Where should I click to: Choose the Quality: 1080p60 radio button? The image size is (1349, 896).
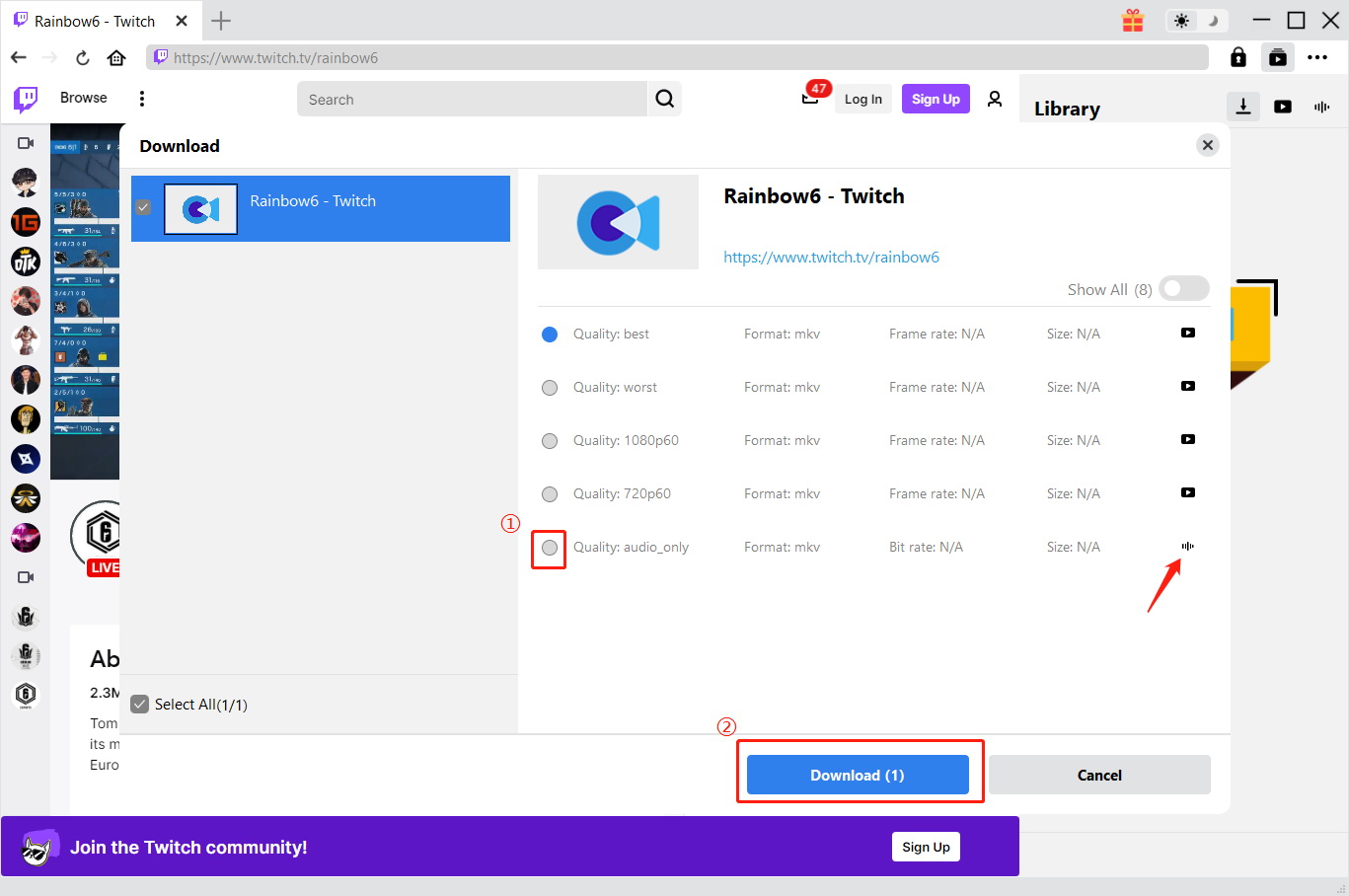pyautogui.click(x=550, y=441)
